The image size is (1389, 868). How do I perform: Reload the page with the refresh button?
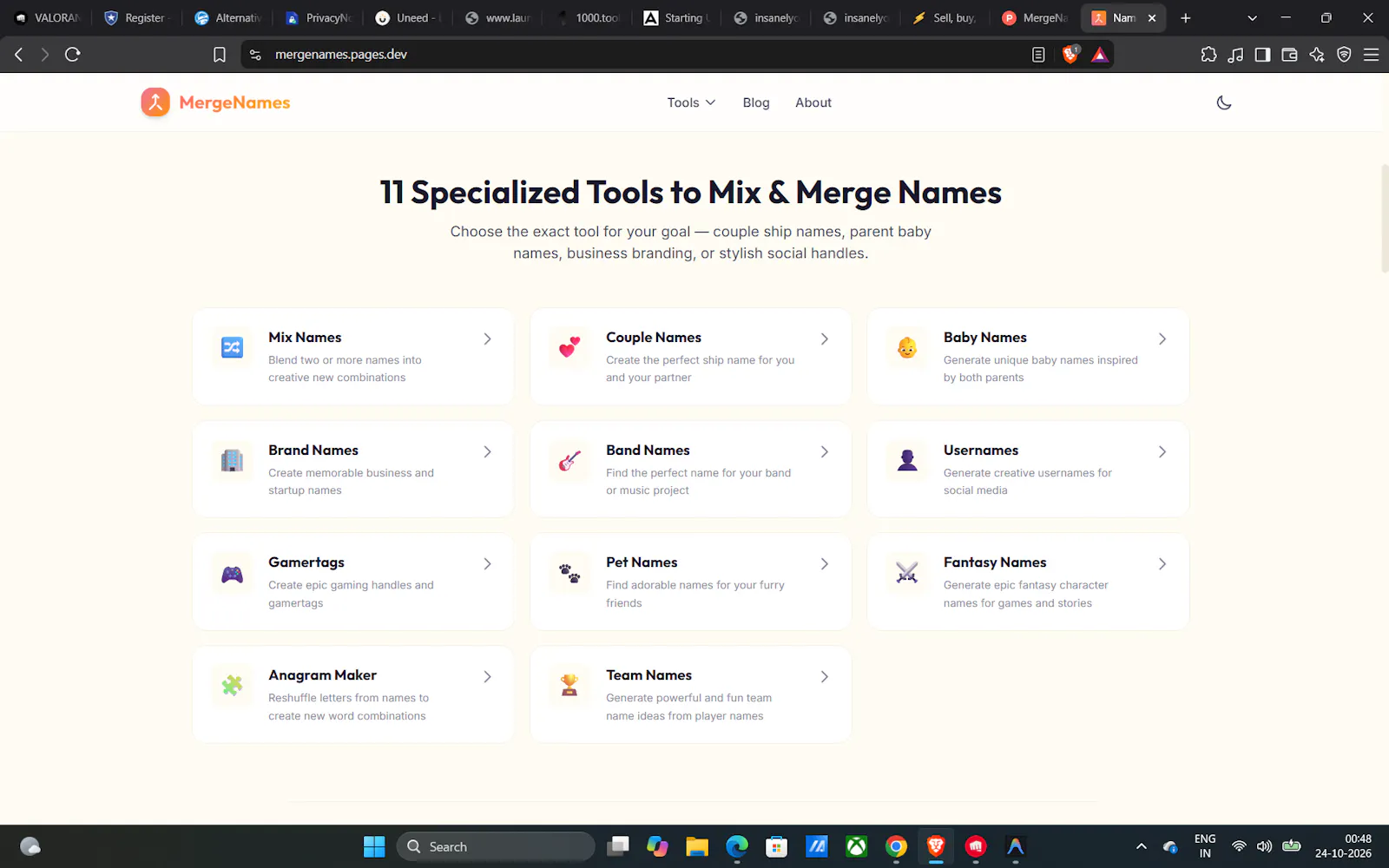pyautogui.click(x=73, y=55)
